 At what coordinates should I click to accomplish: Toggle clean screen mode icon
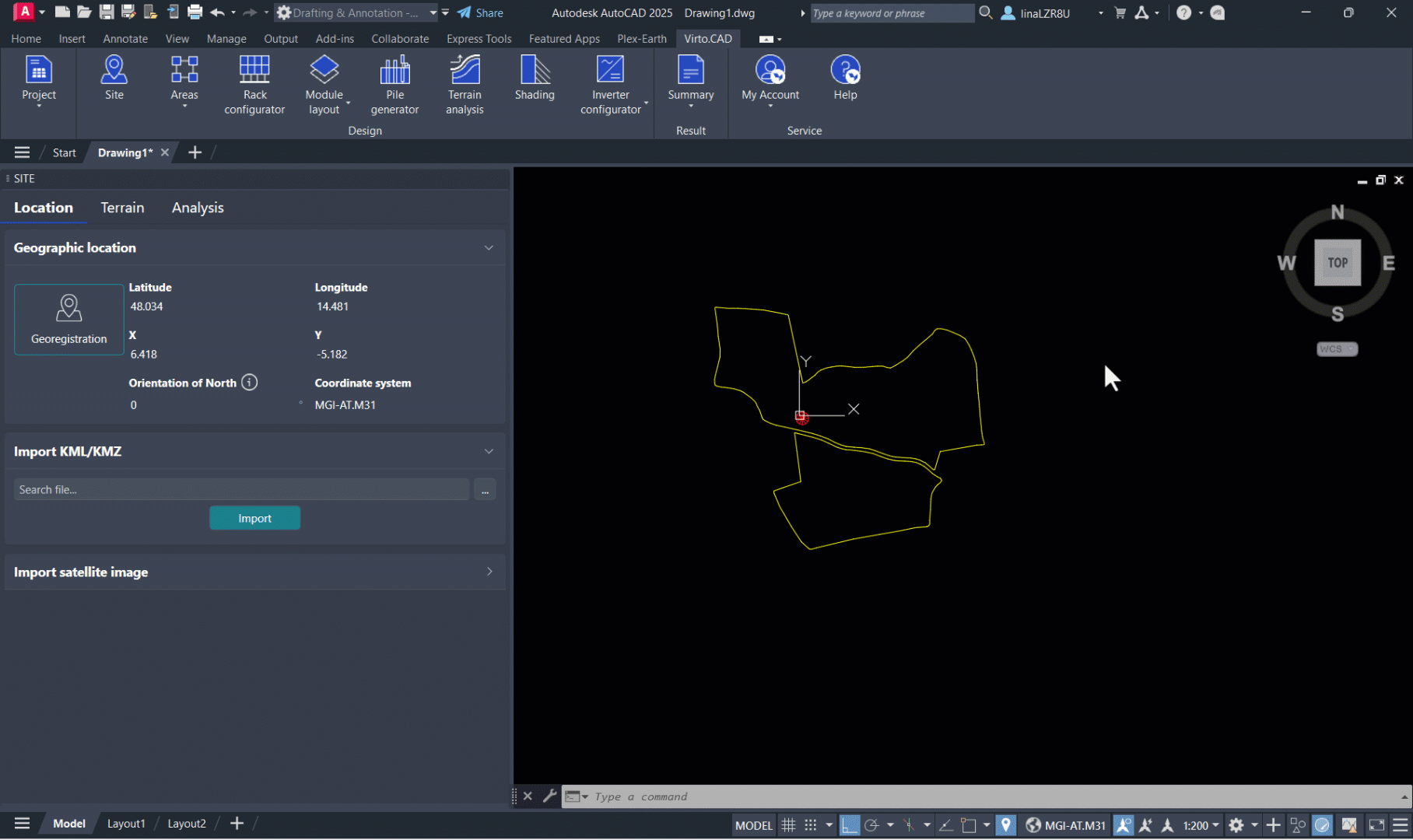tap(1376, 825)
